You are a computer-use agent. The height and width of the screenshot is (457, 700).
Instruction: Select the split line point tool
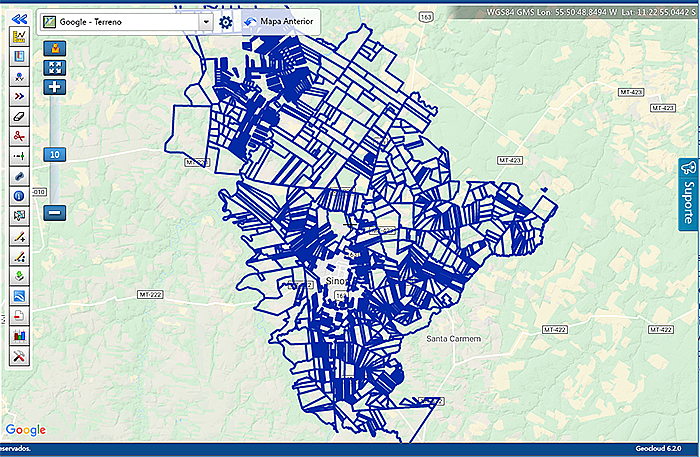point(19,156)
